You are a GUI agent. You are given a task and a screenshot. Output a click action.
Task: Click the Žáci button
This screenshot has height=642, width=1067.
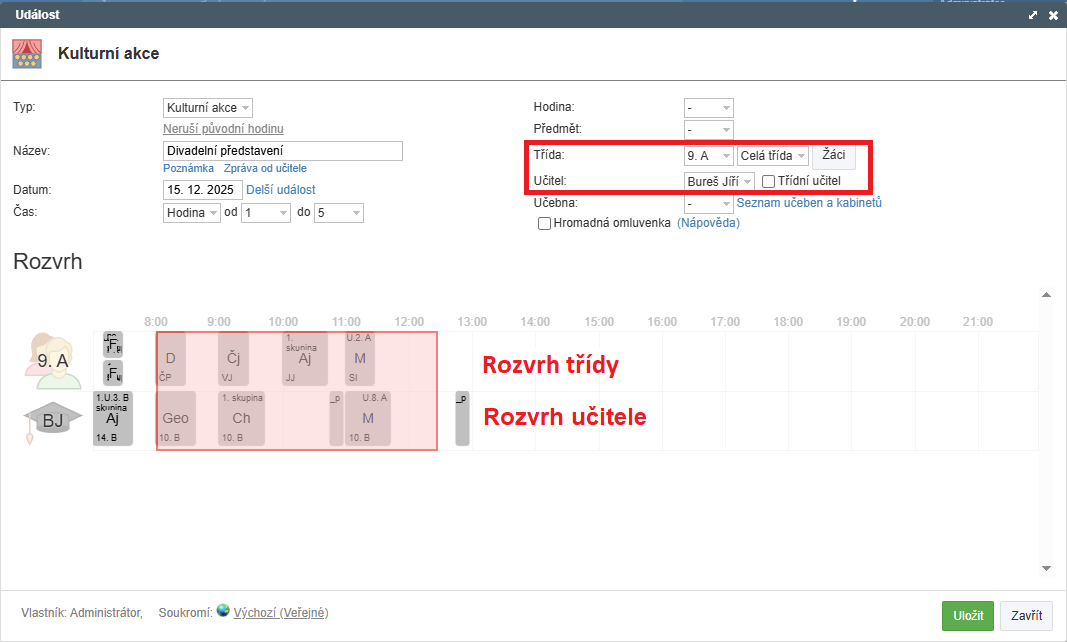click(833, 155)
